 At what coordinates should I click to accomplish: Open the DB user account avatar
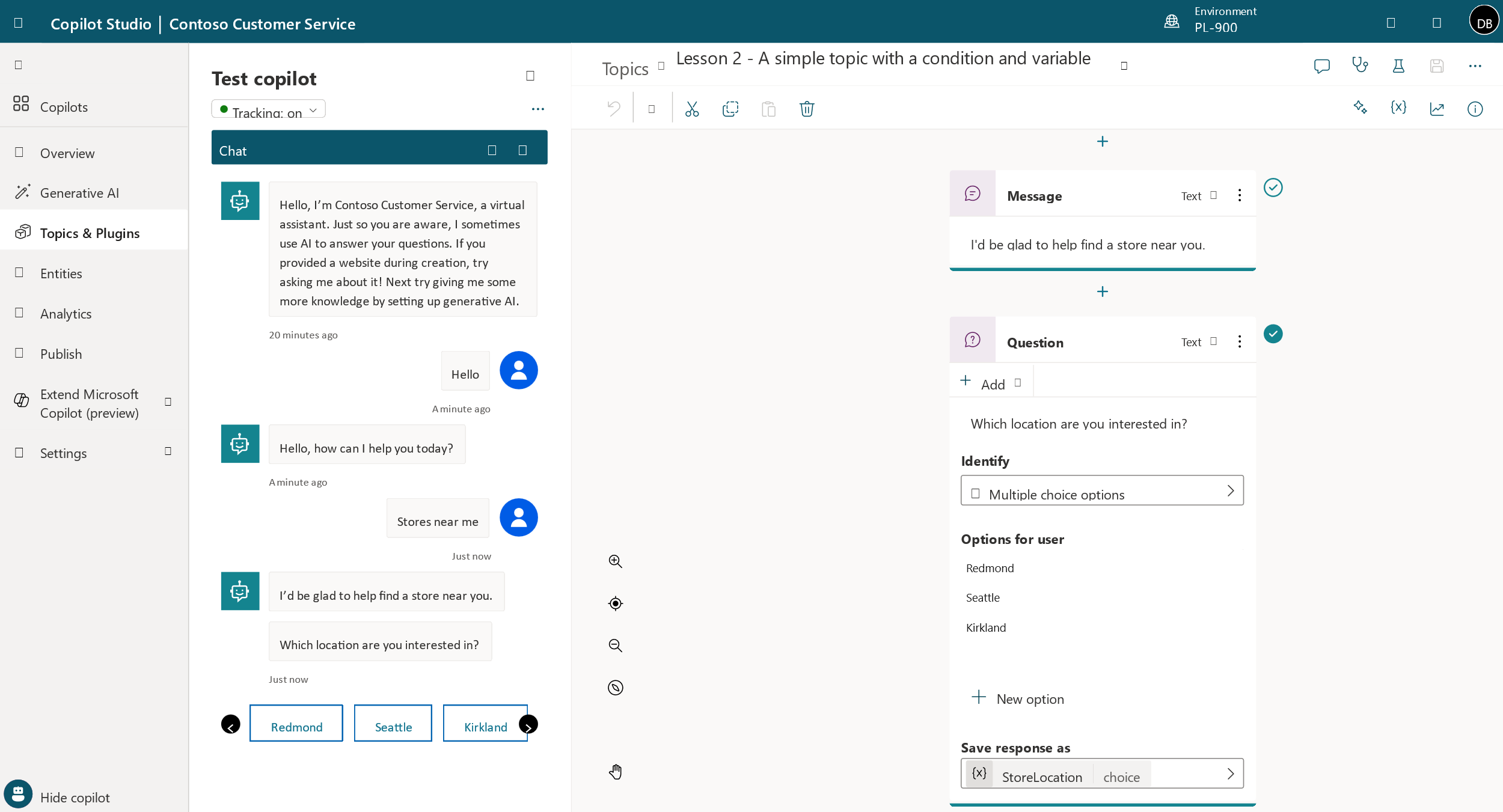[1484, 22]
